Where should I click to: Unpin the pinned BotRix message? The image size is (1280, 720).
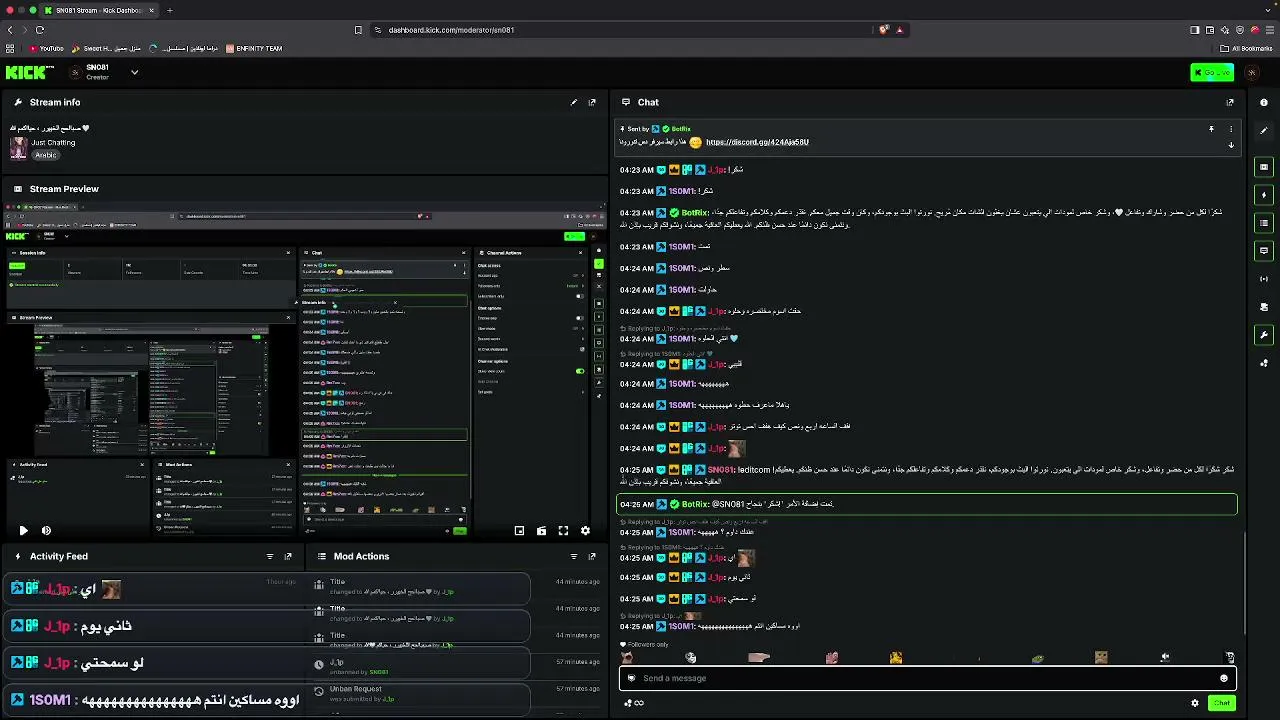coord(1211,129)
